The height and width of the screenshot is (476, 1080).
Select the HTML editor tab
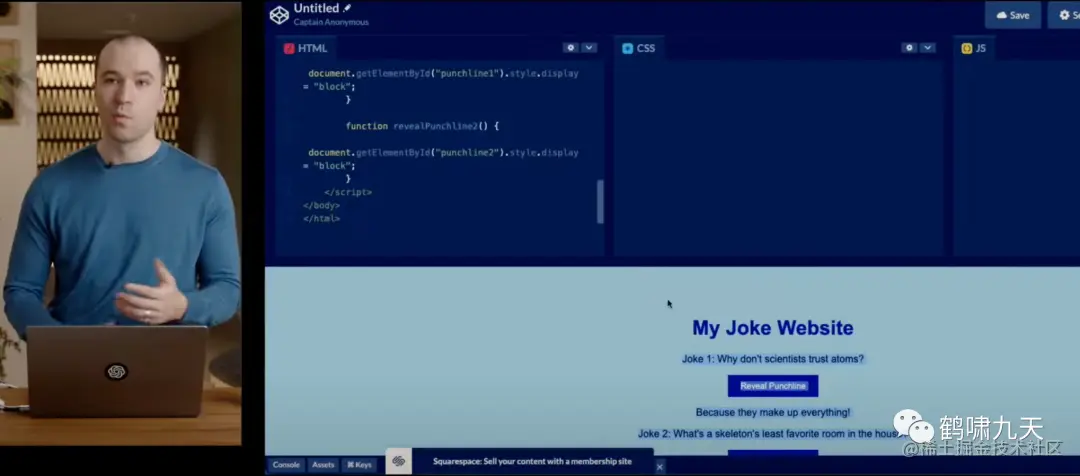(306, 48)
